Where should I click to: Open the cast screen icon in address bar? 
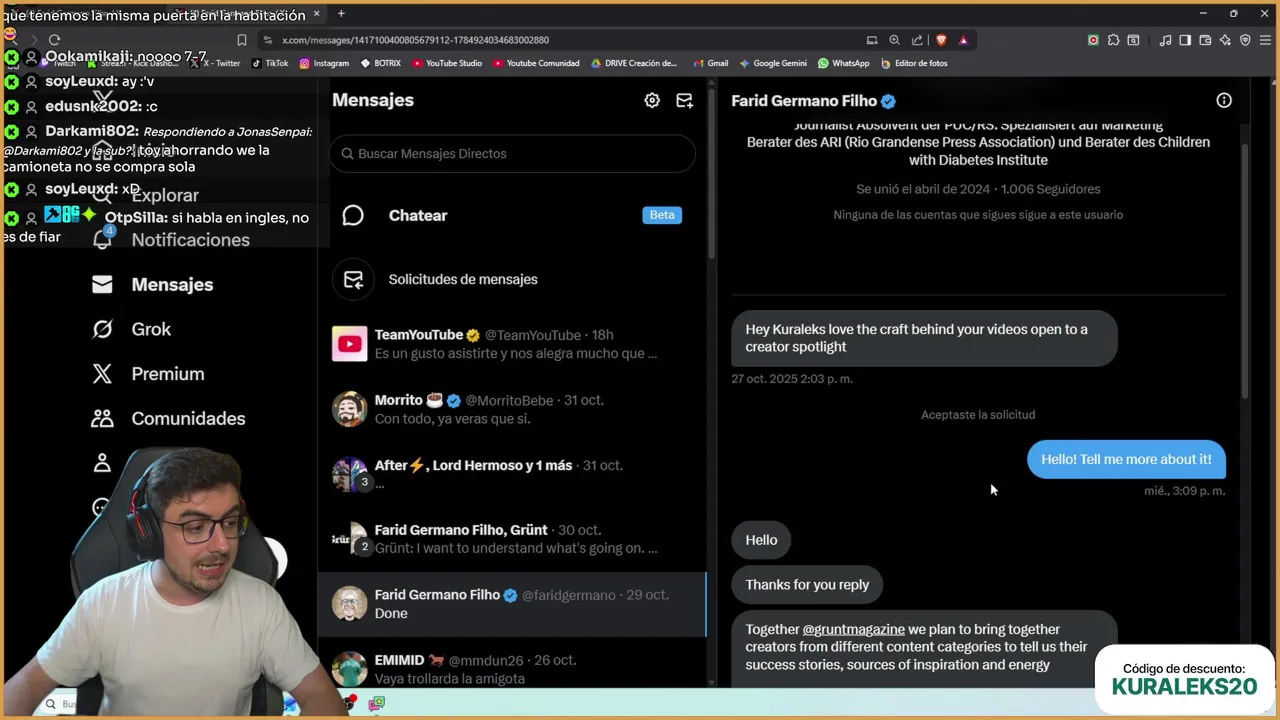coord(872,40)
